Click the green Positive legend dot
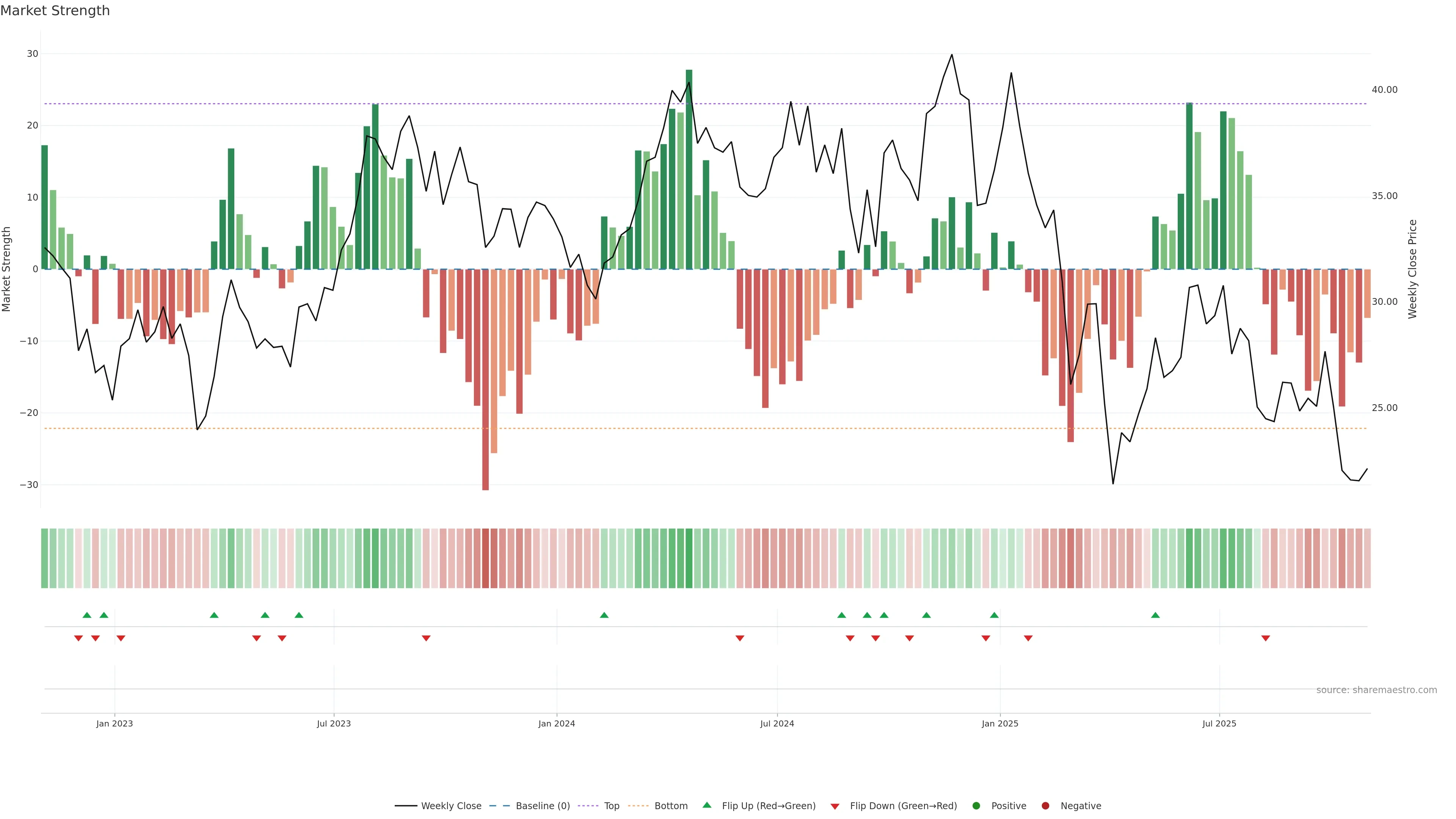Viewport: 1456px width, 819px height. pyautogui.click(x=976, y=805)
